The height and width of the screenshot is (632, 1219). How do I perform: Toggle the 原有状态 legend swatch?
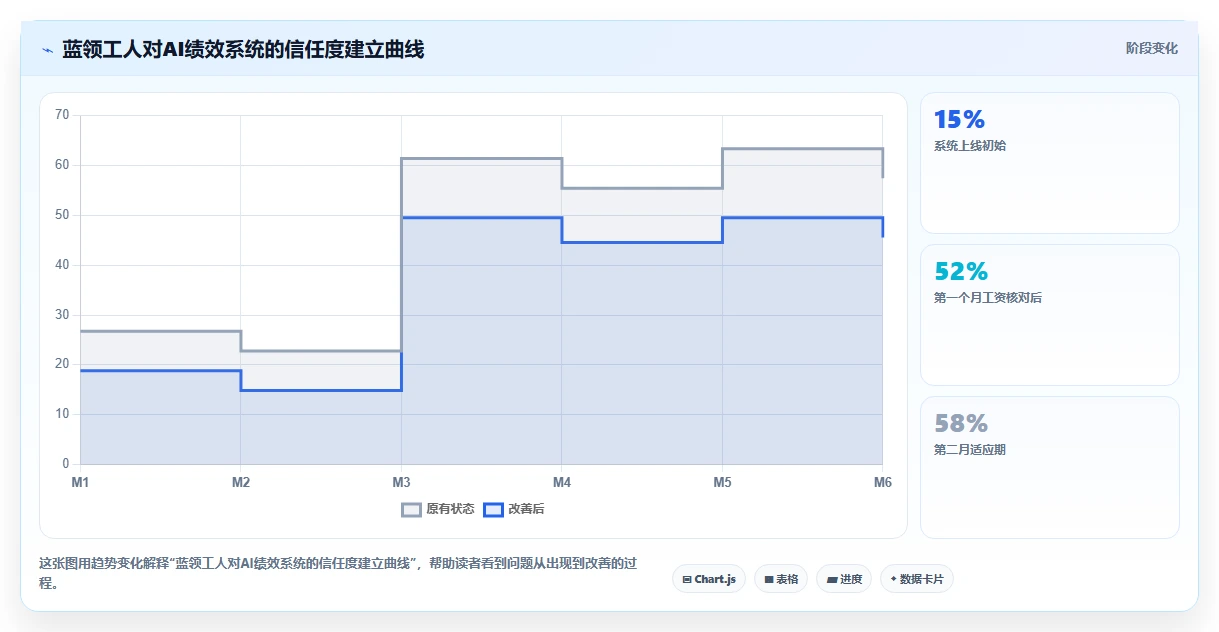click(411, 509)
